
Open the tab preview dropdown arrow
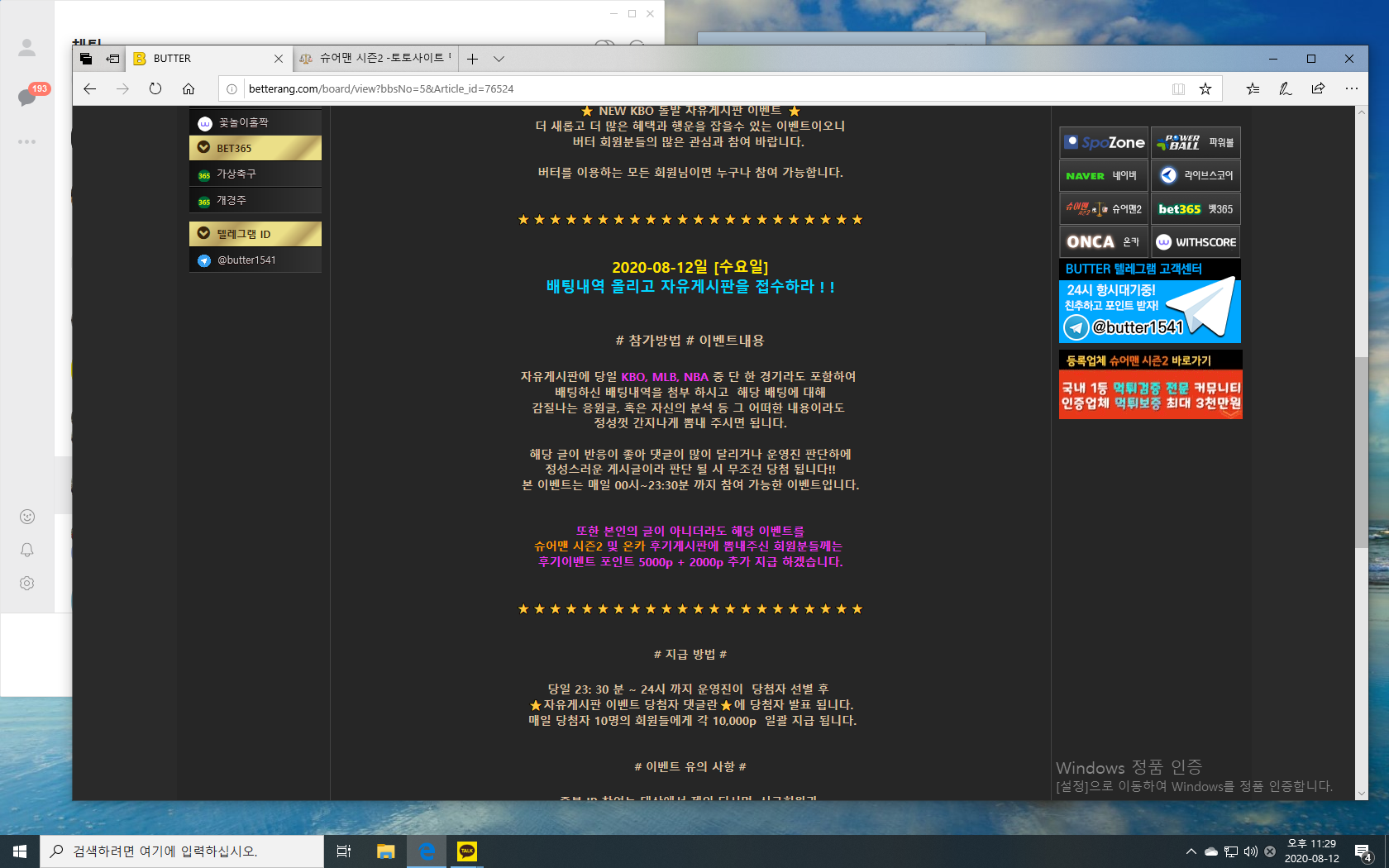pyautogui.click(x=499, y=59)
